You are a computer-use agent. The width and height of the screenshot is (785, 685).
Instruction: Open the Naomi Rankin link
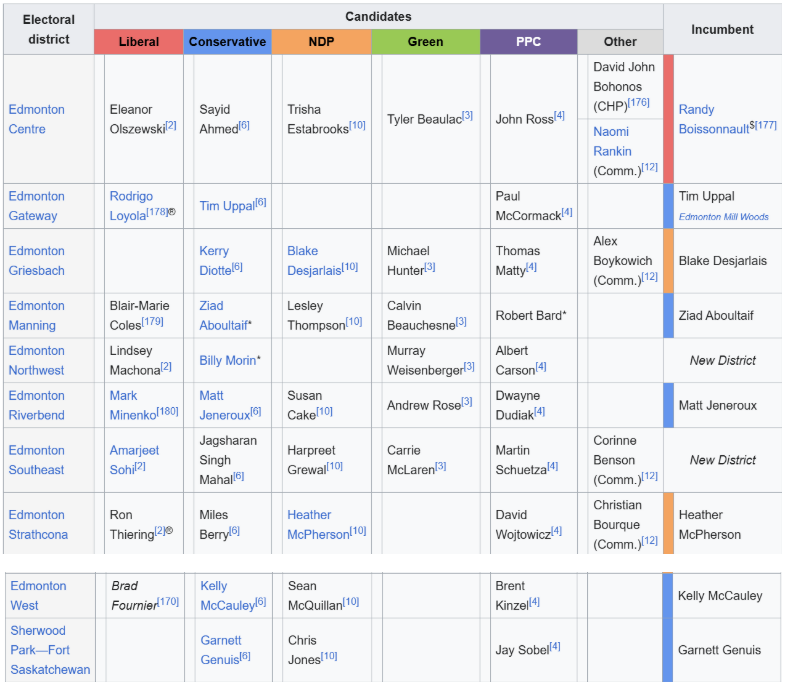[x=612, y=141]
